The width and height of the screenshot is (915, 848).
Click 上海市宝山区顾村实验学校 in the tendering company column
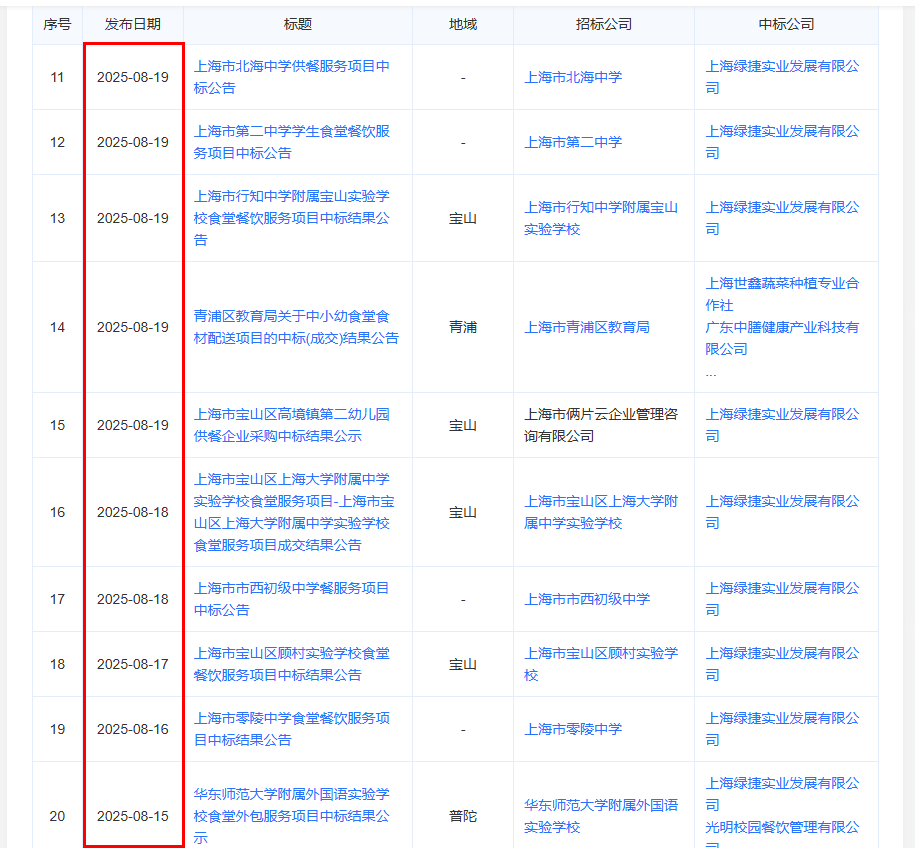pos(601,664)
